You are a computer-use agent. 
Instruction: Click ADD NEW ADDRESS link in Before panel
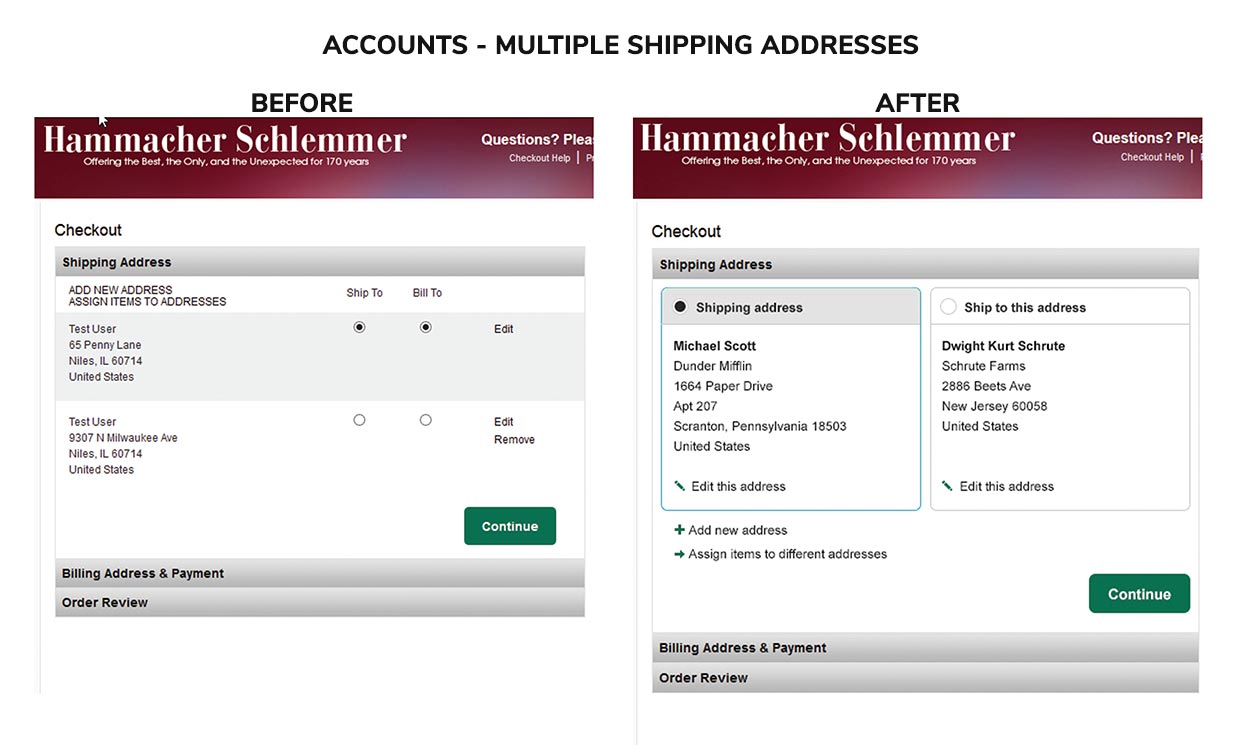(x=120, y=290)
